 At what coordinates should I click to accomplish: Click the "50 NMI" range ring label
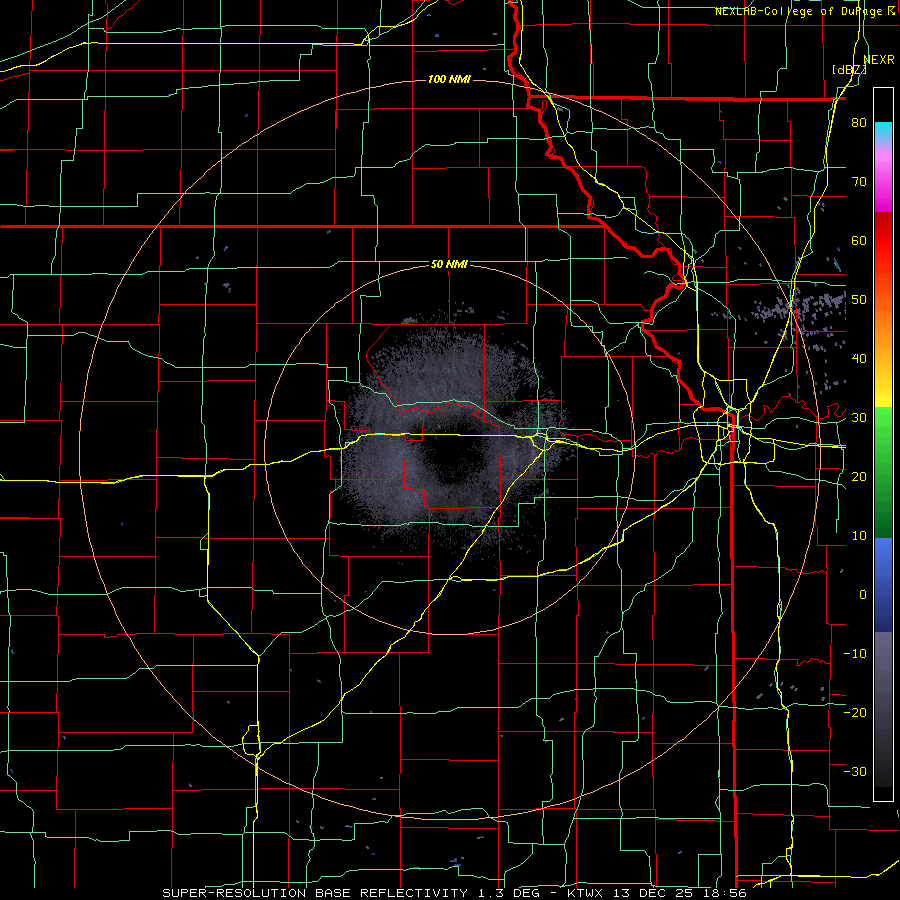pos(449,265)
